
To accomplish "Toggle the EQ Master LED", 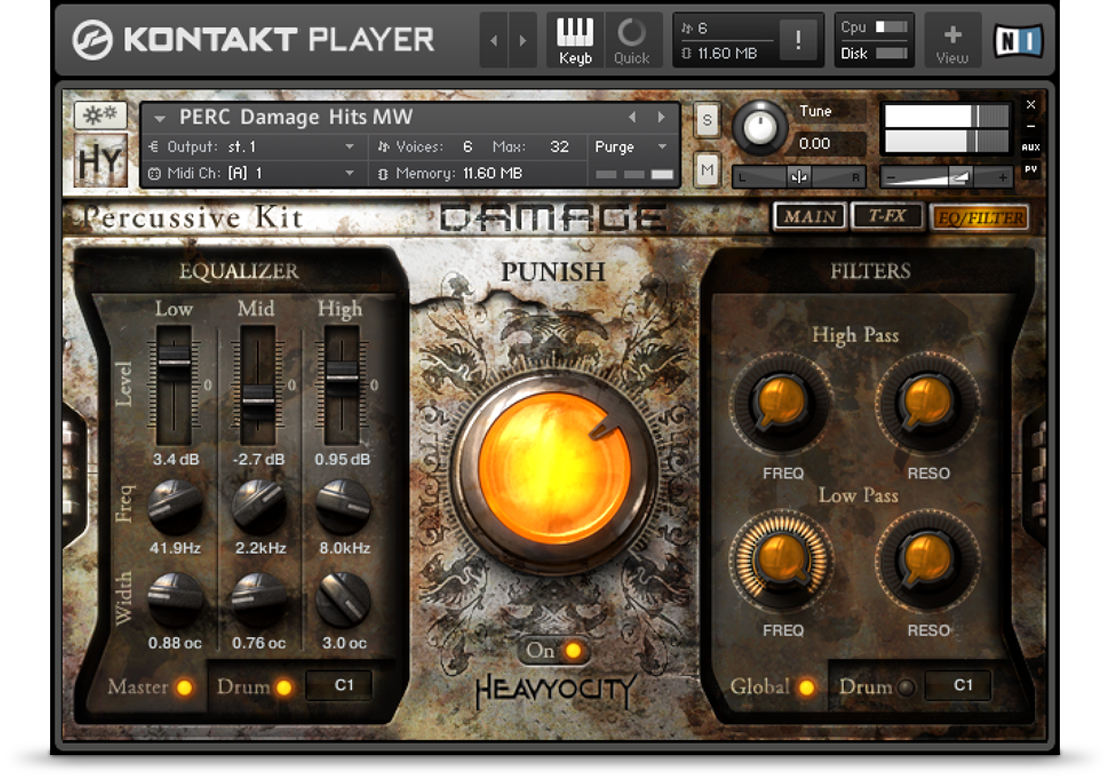I will click(x=185, y=687).
